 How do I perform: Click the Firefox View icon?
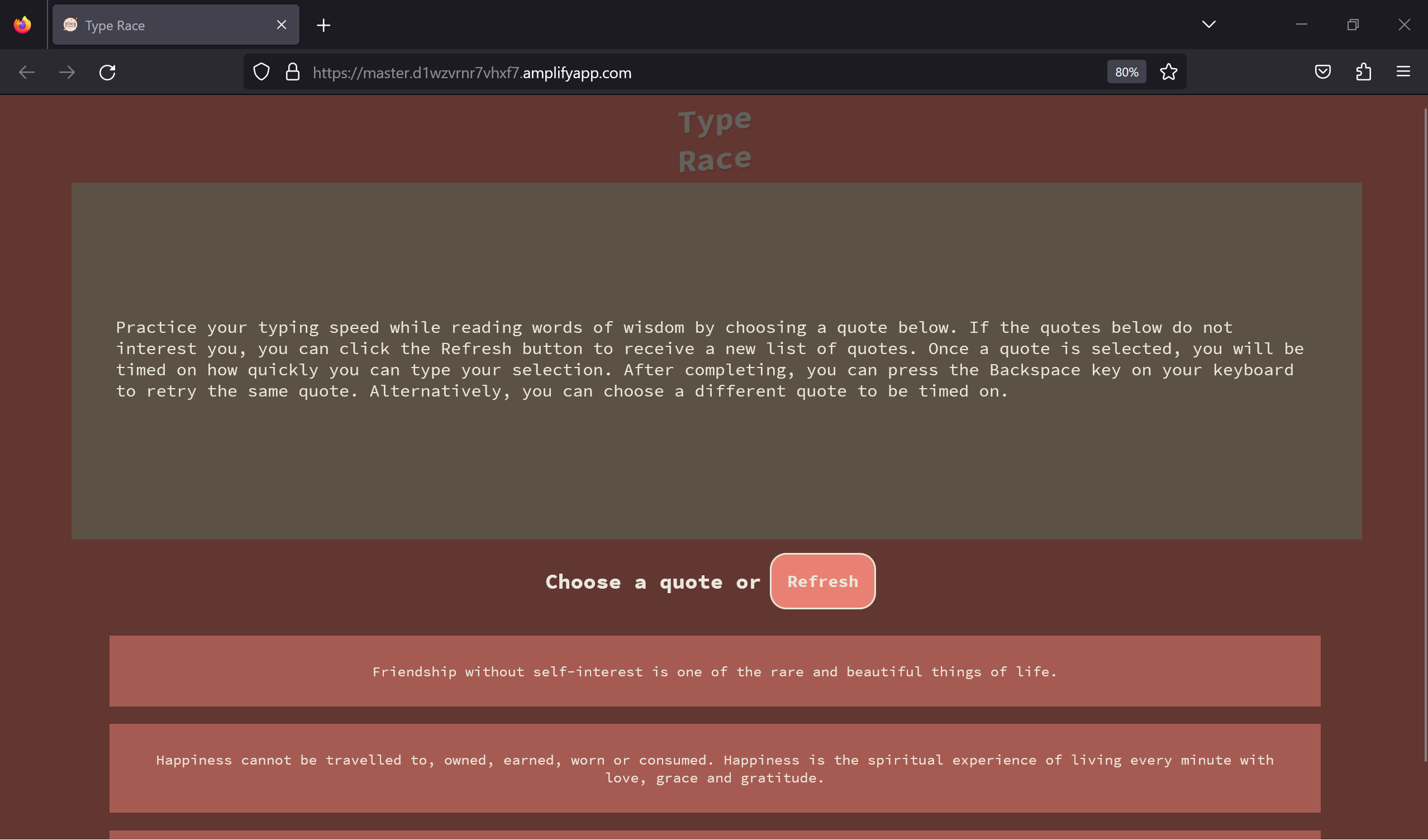pos(23,25)
